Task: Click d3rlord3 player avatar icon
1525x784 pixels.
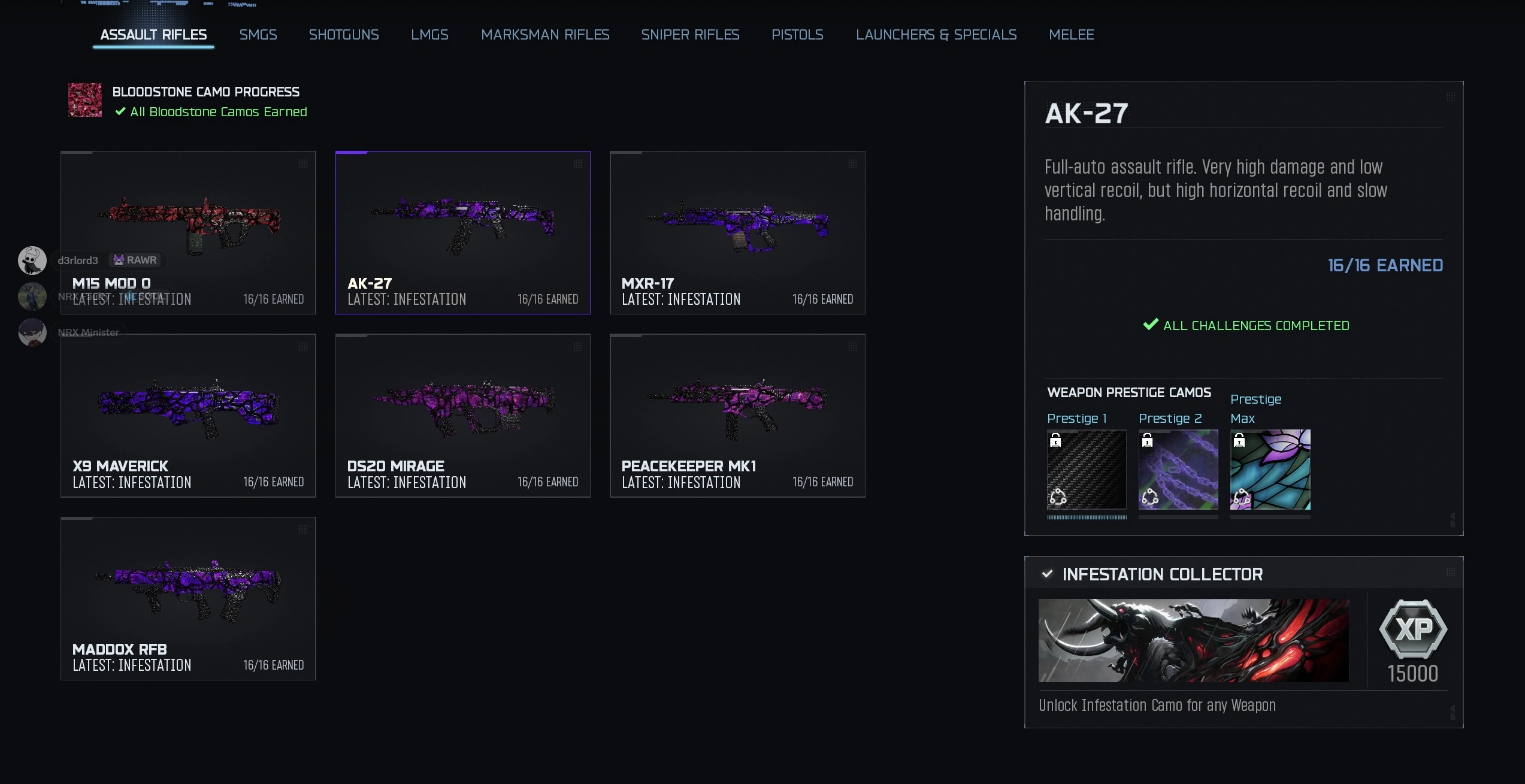Action: (x=32, y=260)
